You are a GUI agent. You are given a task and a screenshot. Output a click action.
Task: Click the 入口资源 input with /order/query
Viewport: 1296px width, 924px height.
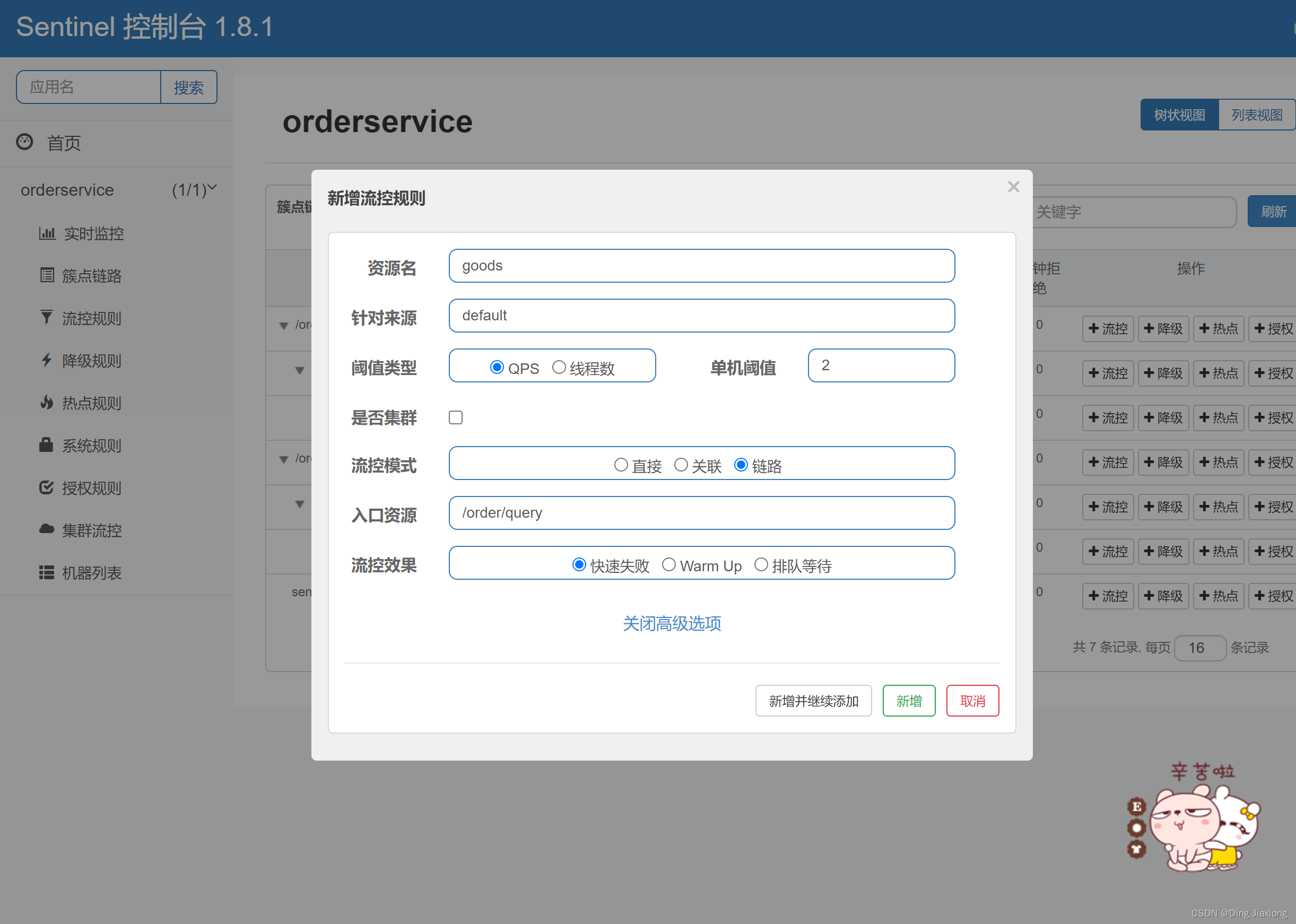pyautogui.click(x=702, y=513)
